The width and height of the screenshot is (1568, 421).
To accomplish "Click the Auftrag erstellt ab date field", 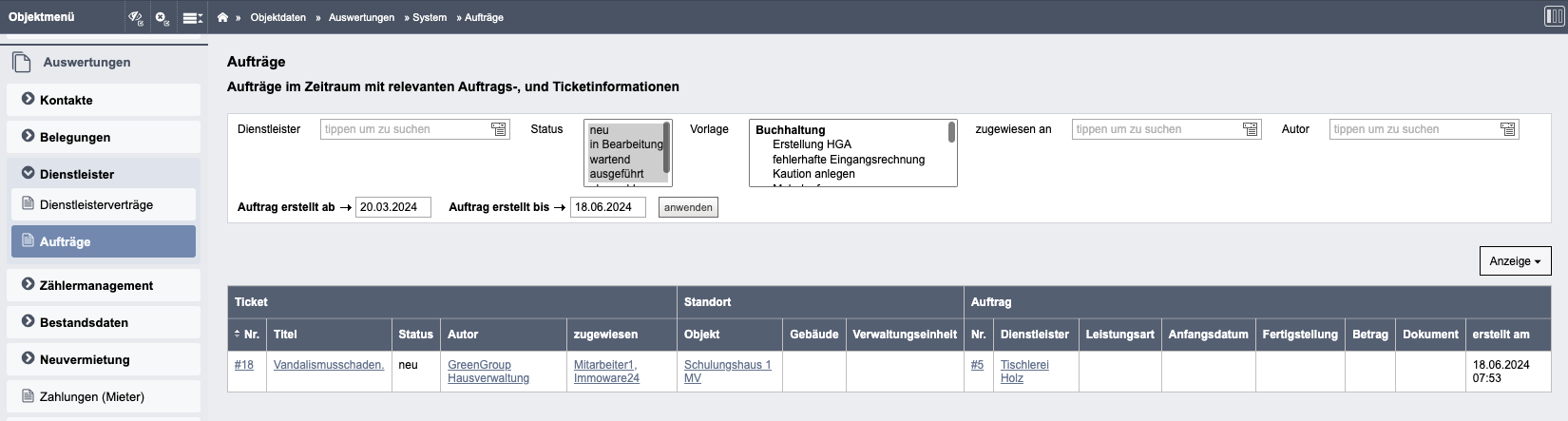I will pyautogui.click(x=392, y=207).
